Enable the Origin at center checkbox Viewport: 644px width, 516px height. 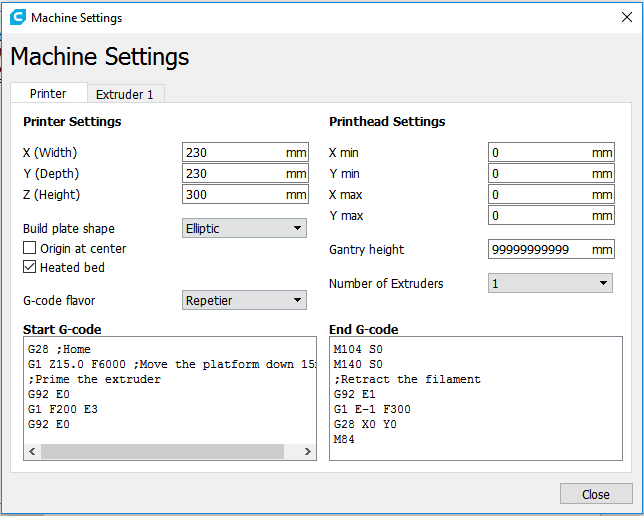pyautogui.click(x=30, y=248)
